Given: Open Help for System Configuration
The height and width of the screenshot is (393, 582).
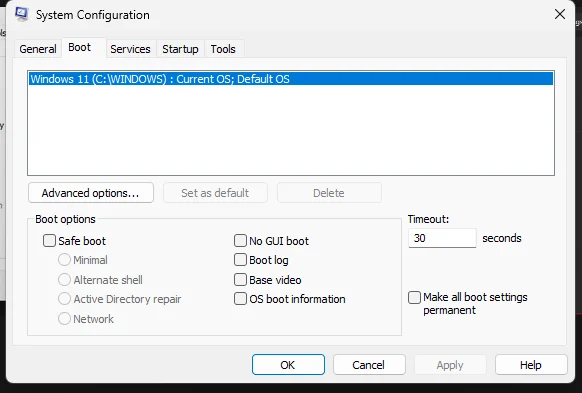Looking at the screenshot, I should [x=531, y=365].
